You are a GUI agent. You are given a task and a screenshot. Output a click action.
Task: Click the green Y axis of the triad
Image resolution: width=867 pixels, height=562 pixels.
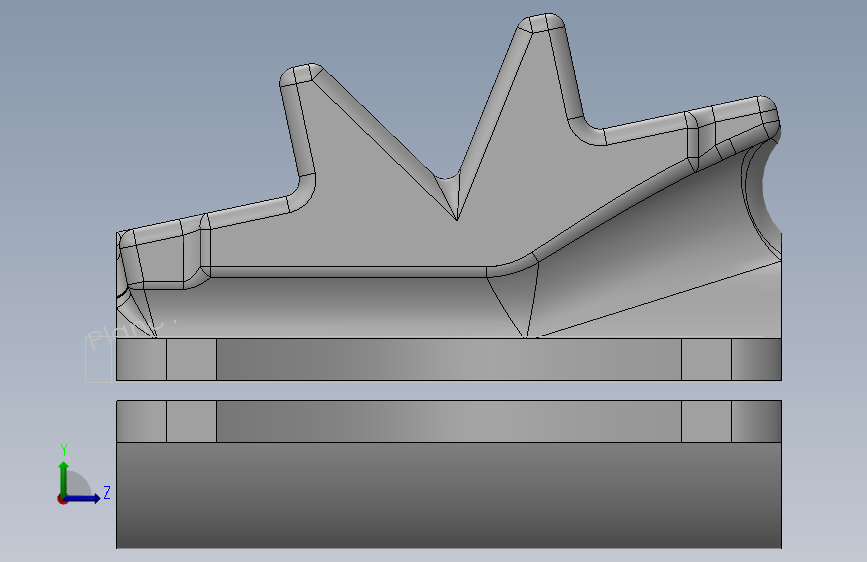click(x=64, y=478)
